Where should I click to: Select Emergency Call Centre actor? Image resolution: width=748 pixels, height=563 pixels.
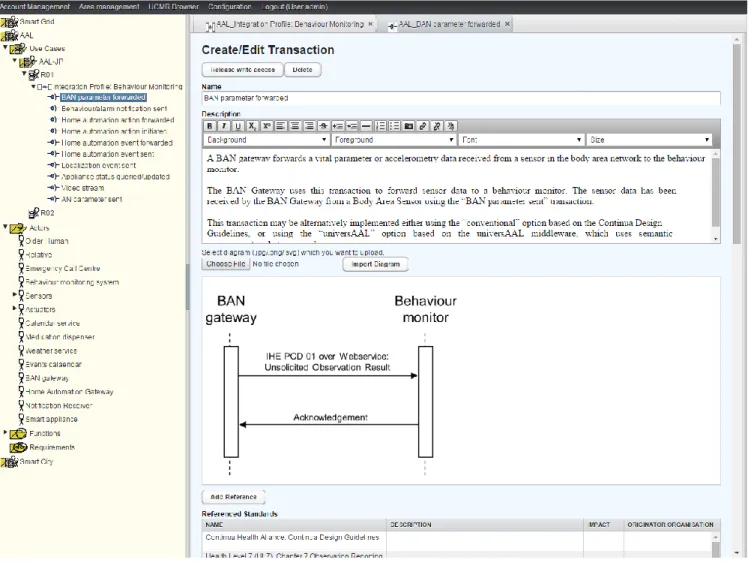[x=62, y=269]
